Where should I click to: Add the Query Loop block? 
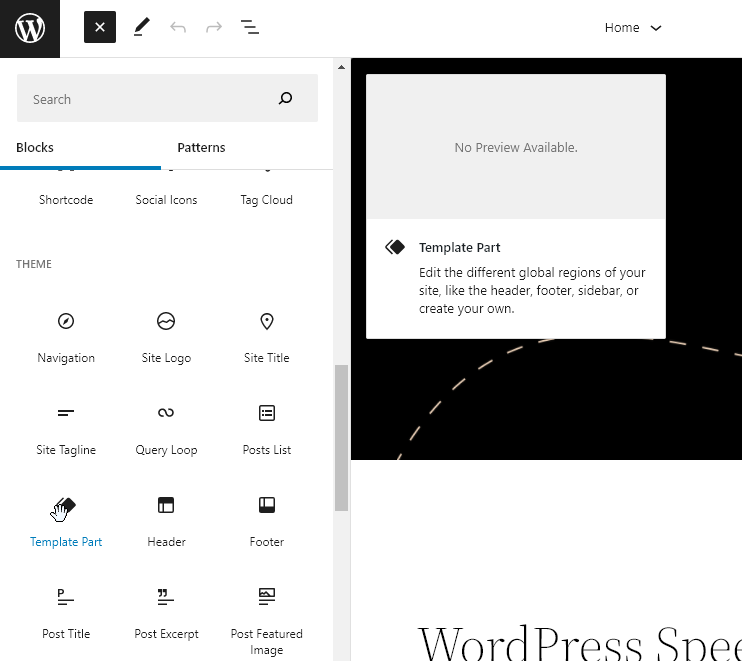166,428
